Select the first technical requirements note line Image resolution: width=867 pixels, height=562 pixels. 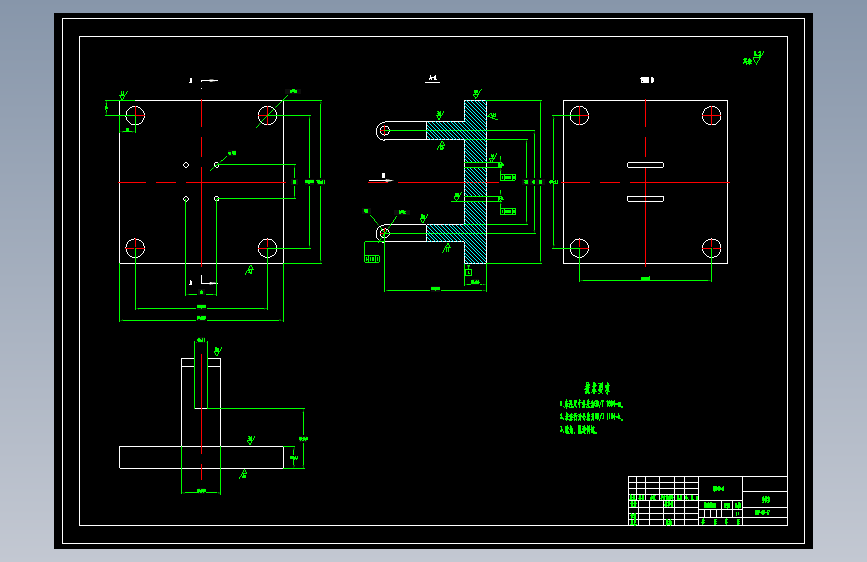[591, 404]
